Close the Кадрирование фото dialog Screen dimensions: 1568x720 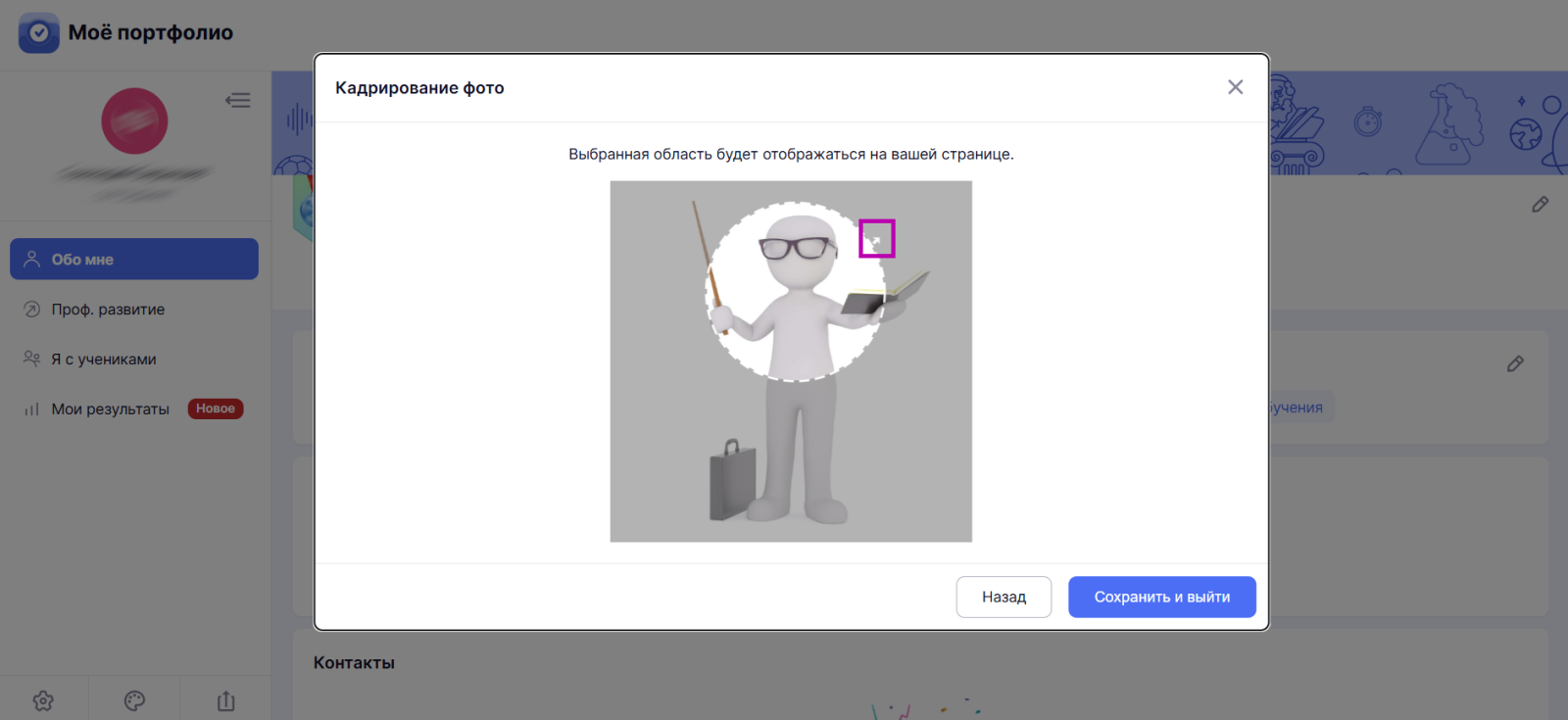click(1235, 87)
